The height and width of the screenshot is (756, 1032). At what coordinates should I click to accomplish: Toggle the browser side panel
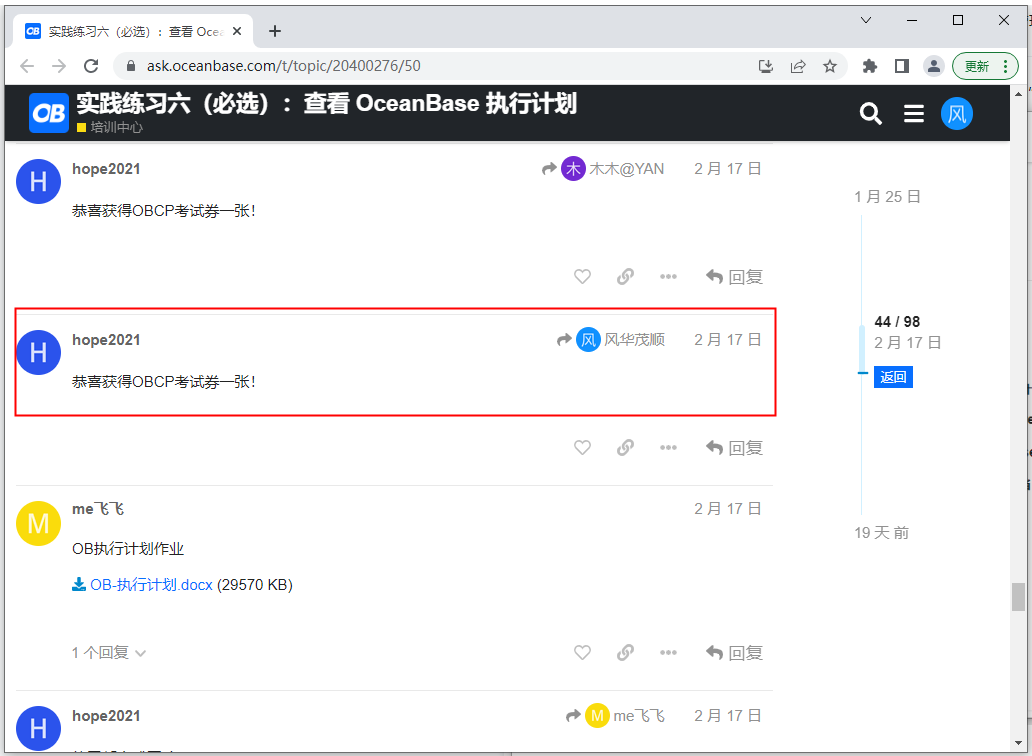click(902, 66)
